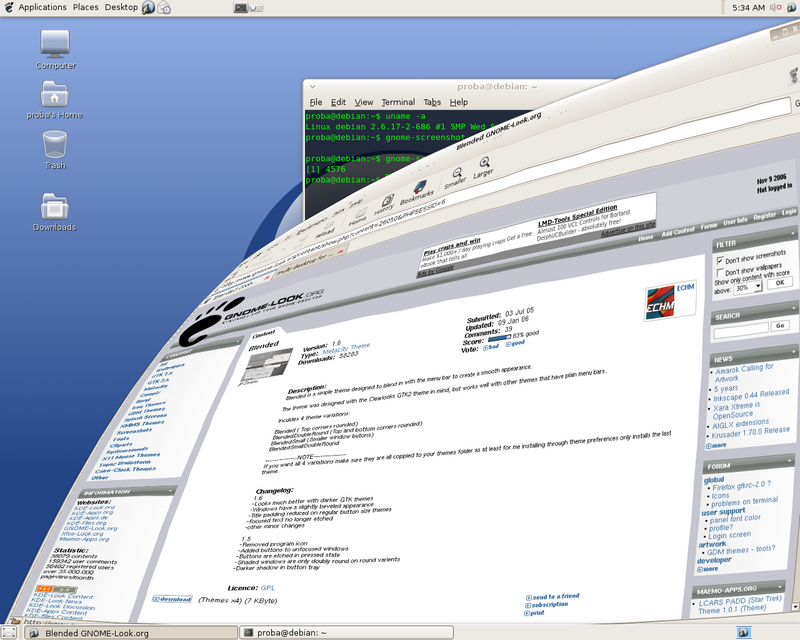The width and height of the screenshot is (800, 640).
Task: Open the Inkscape 0.44 Released news link
Action: pyautogui.click(x=751, y=395)
